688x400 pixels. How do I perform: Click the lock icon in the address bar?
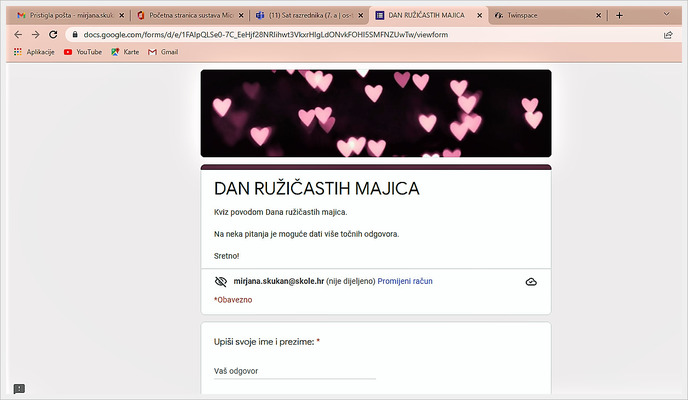[75, 35]
